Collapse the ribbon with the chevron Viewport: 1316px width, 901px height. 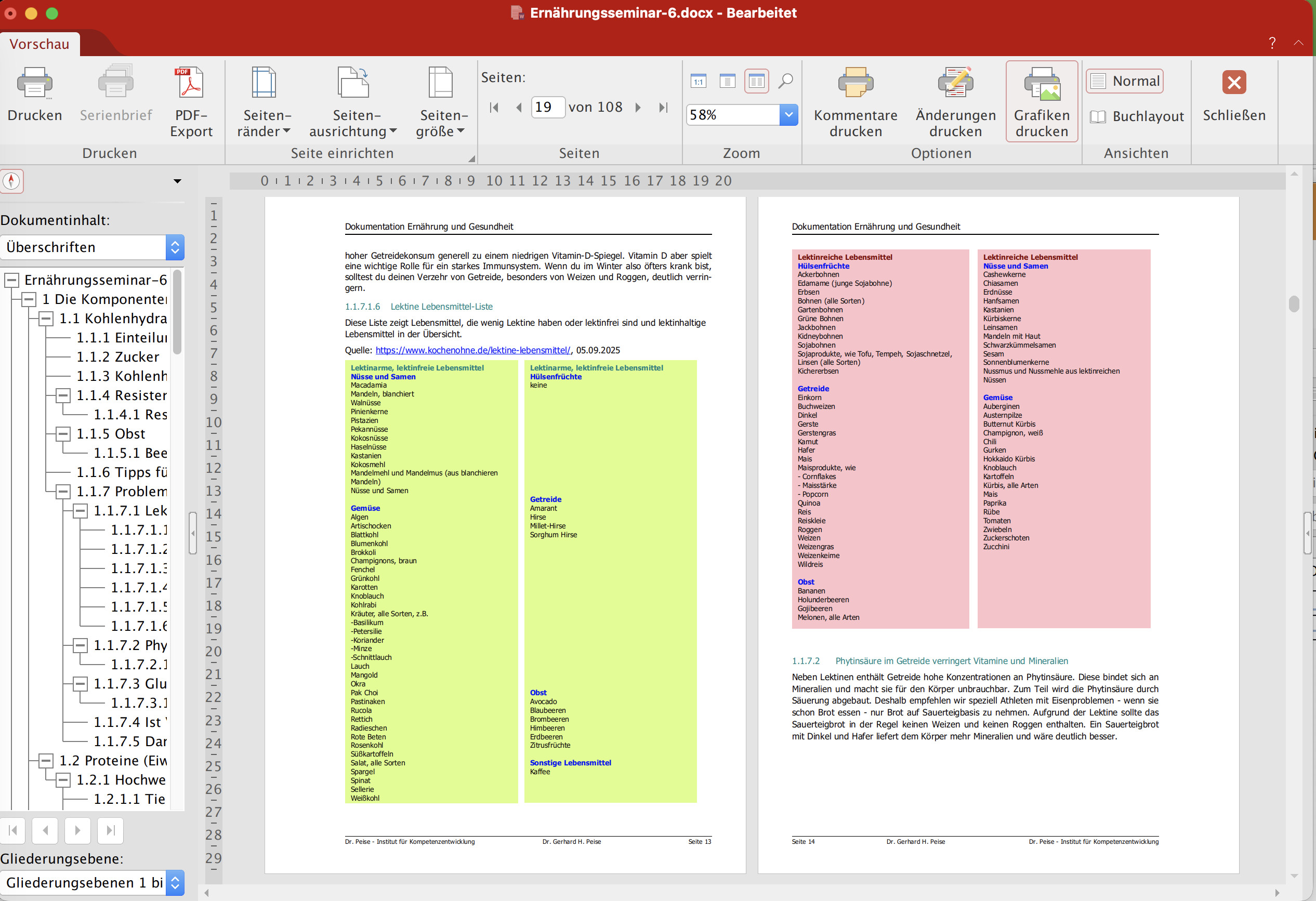[x=1298, y=43]
